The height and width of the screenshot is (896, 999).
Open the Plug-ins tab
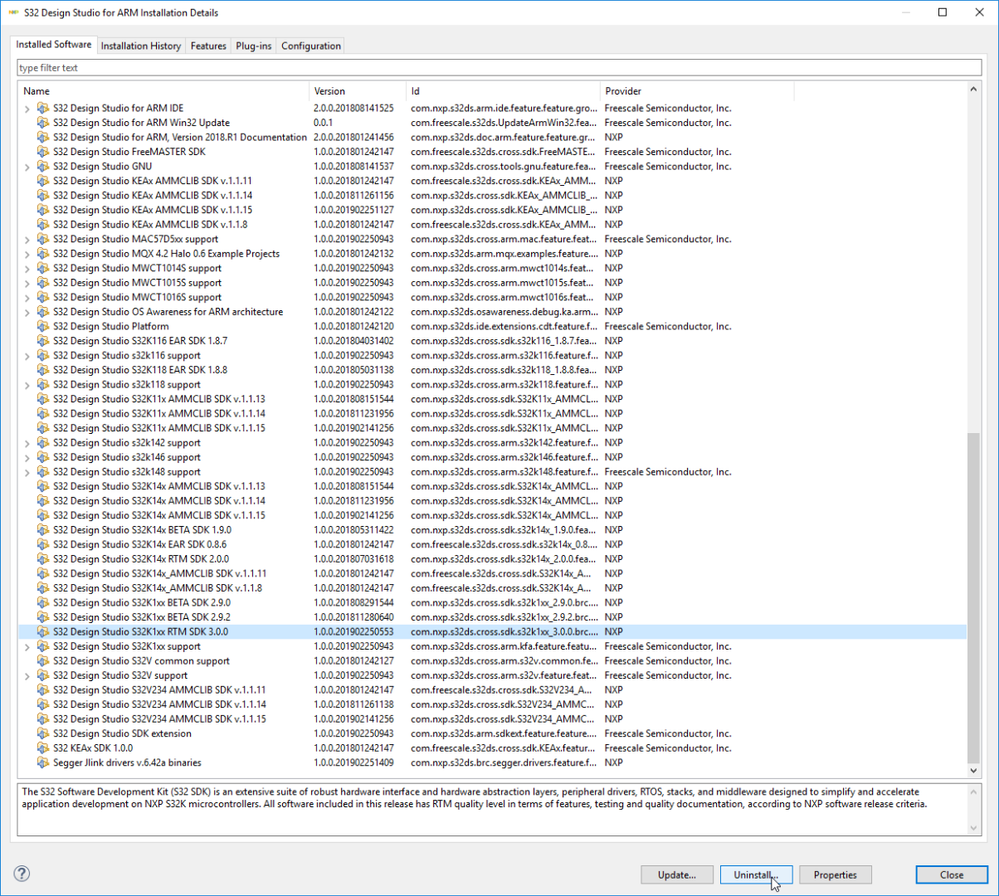pos(254,46)
